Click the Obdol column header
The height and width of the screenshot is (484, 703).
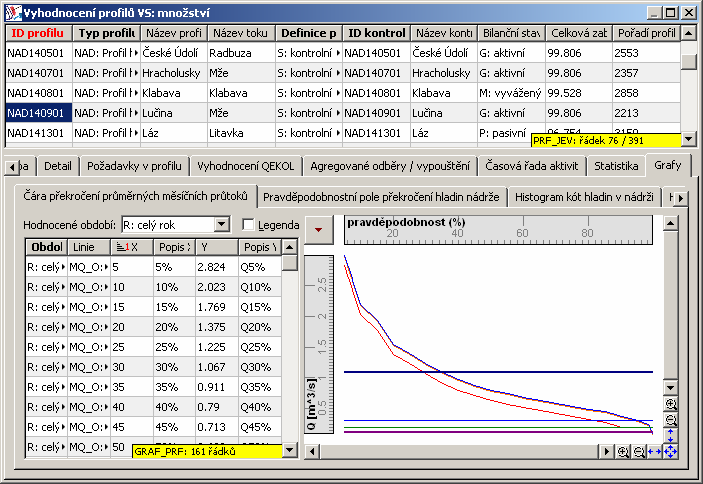pyautogui.click(x=47, y=247)
